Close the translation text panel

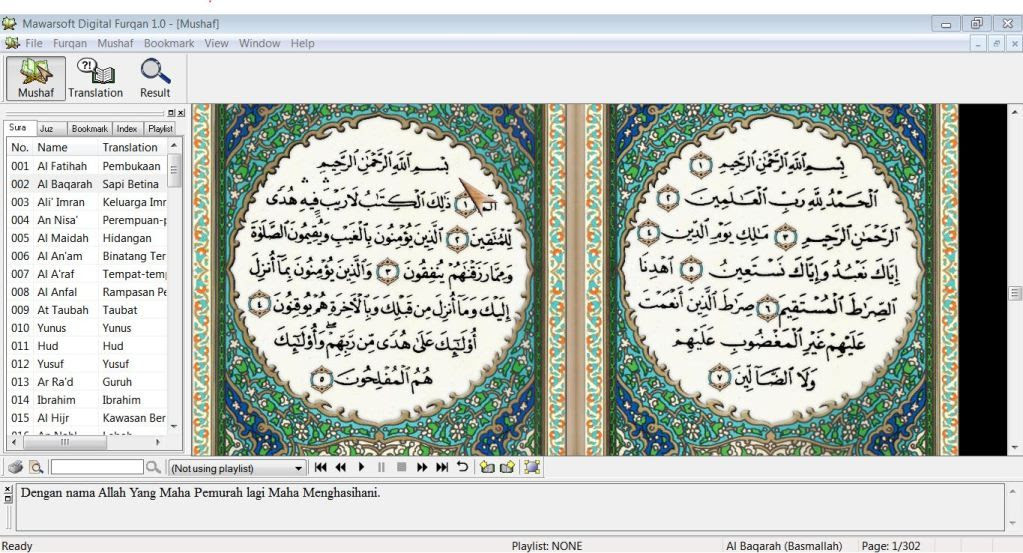8,488
